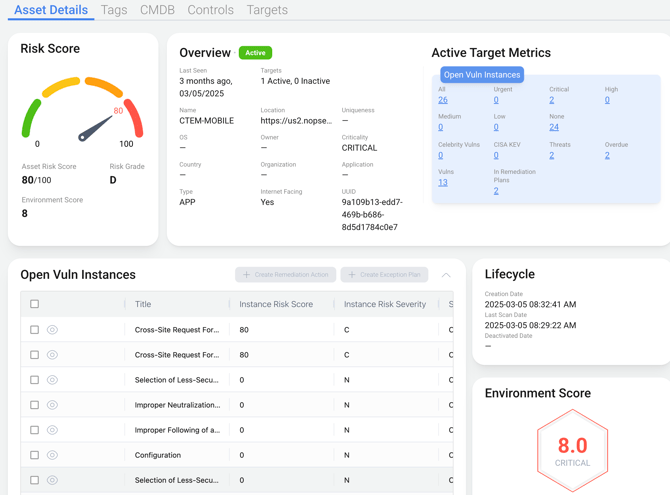Tick the select-all checkbox in table header
670x495 pixels.
point(34,304)
